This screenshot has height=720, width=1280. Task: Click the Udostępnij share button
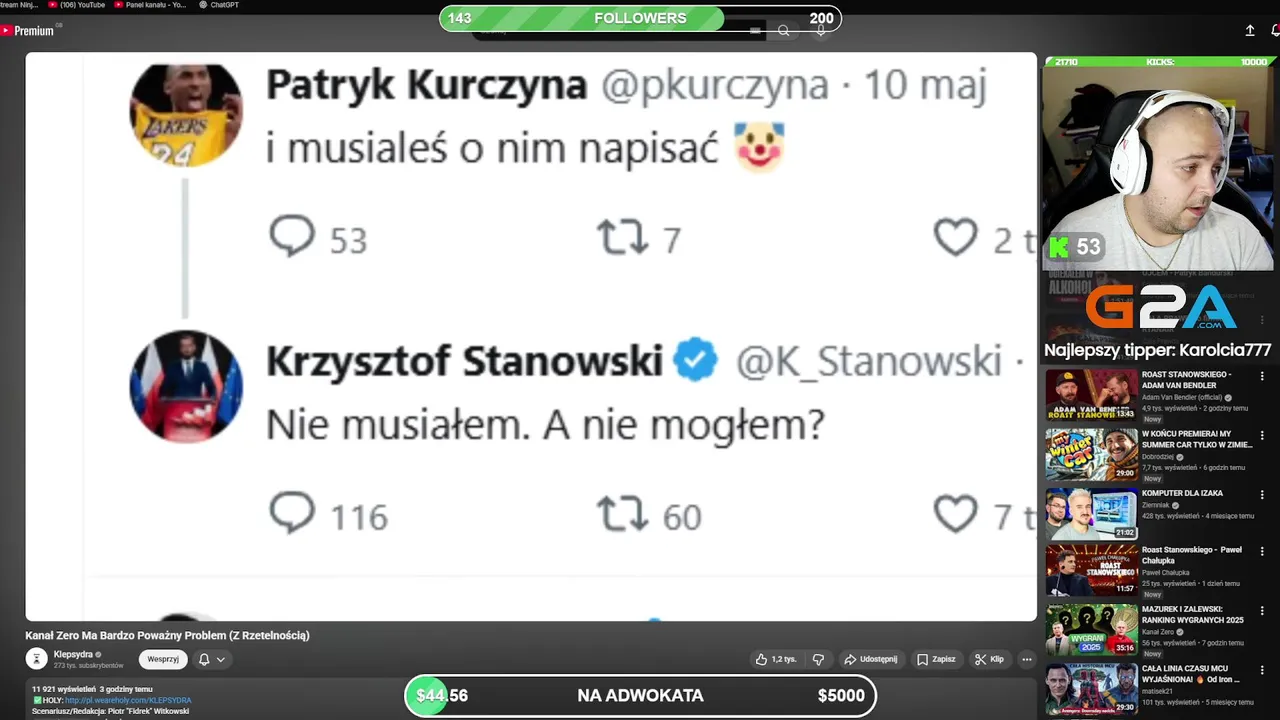click(x=870, y=659)
